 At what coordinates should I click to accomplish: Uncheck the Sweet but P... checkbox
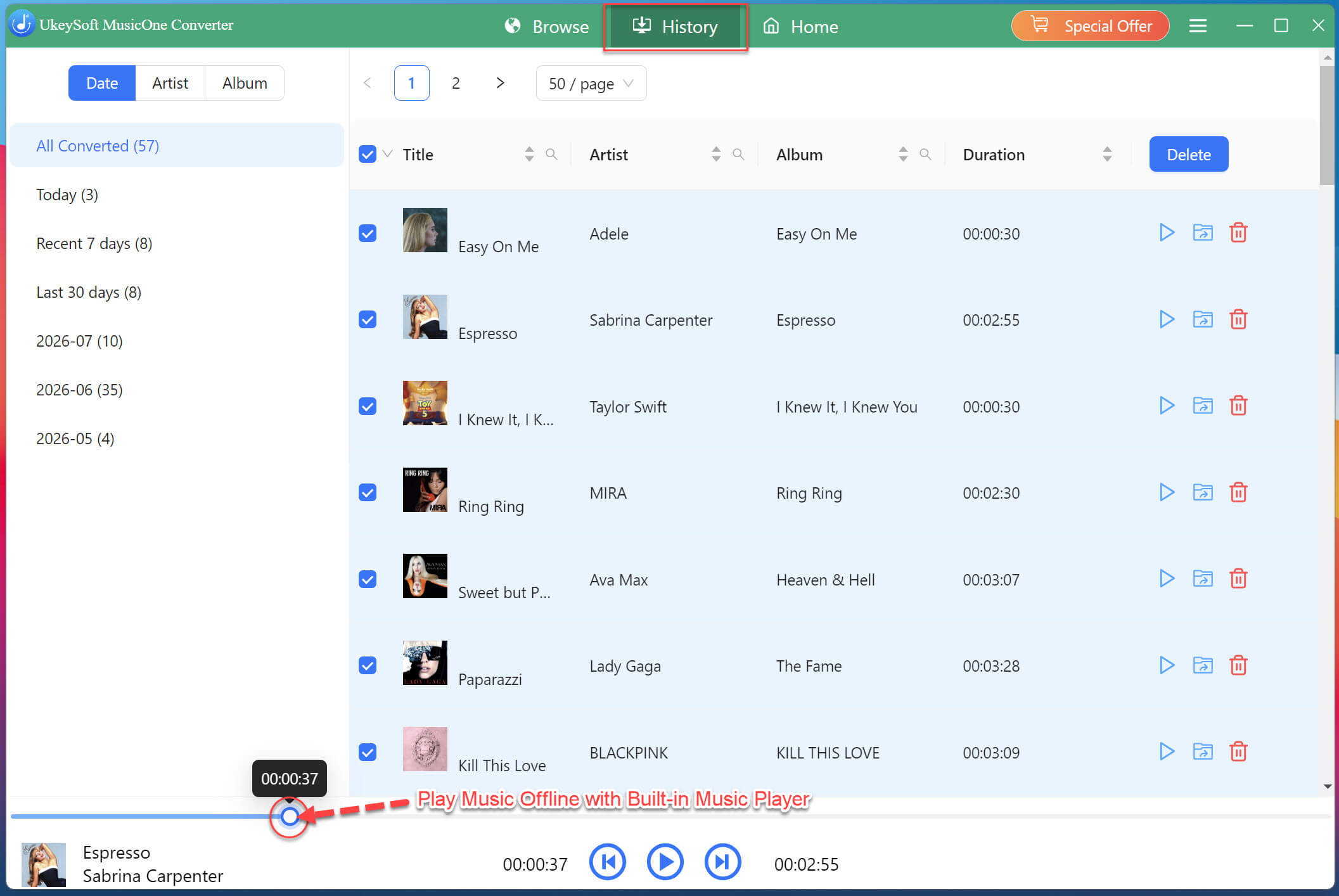tap(368, 579)
